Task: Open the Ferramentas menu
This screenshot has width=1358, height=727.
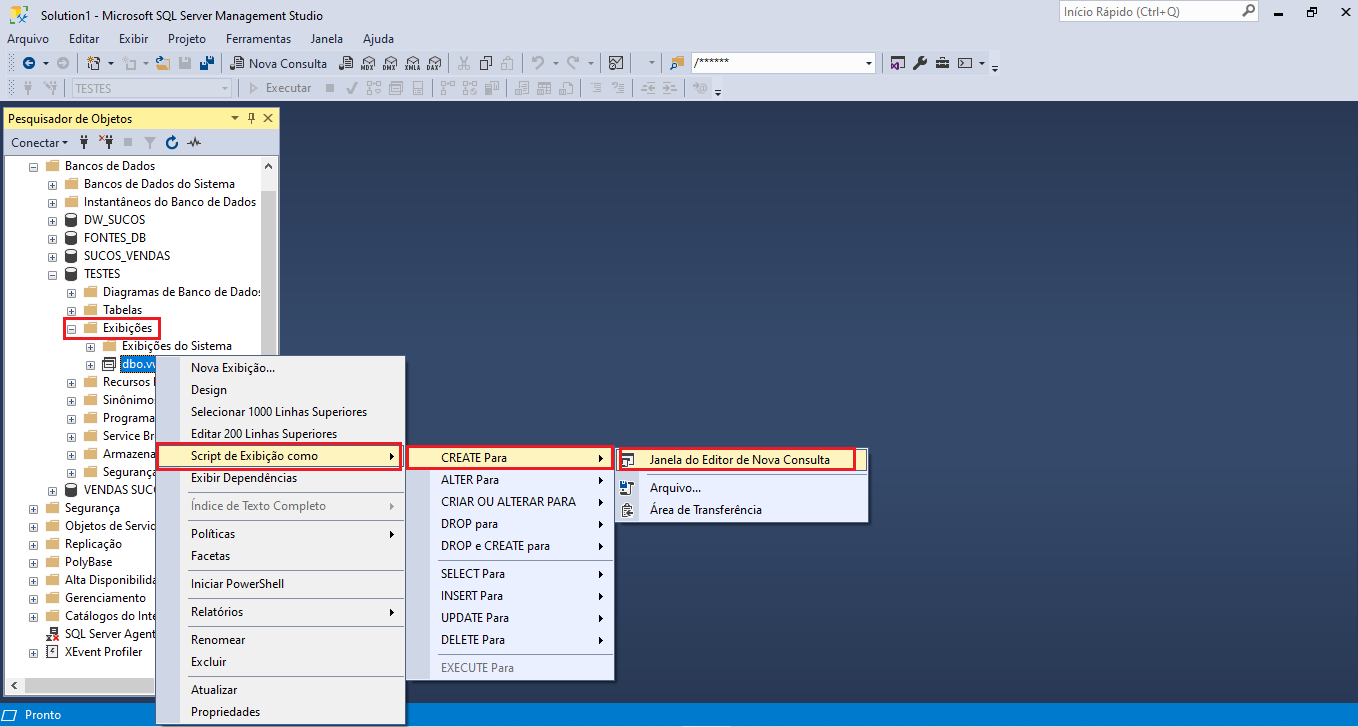Action: click(x=258, y=39)
